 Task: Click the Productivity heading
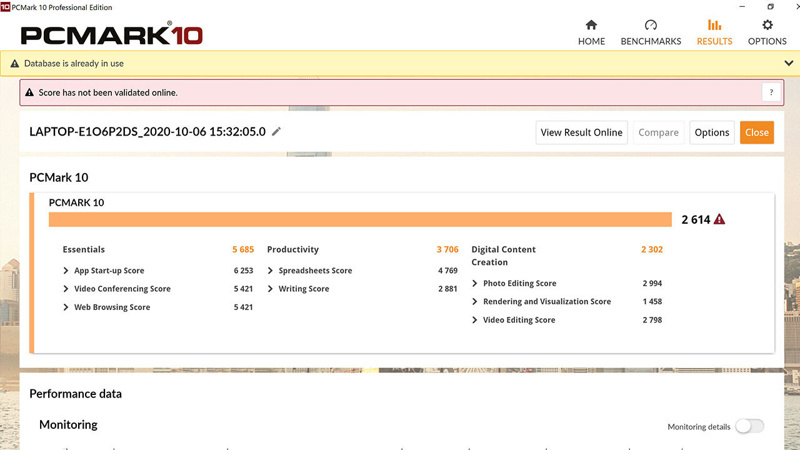pos(293,249)
